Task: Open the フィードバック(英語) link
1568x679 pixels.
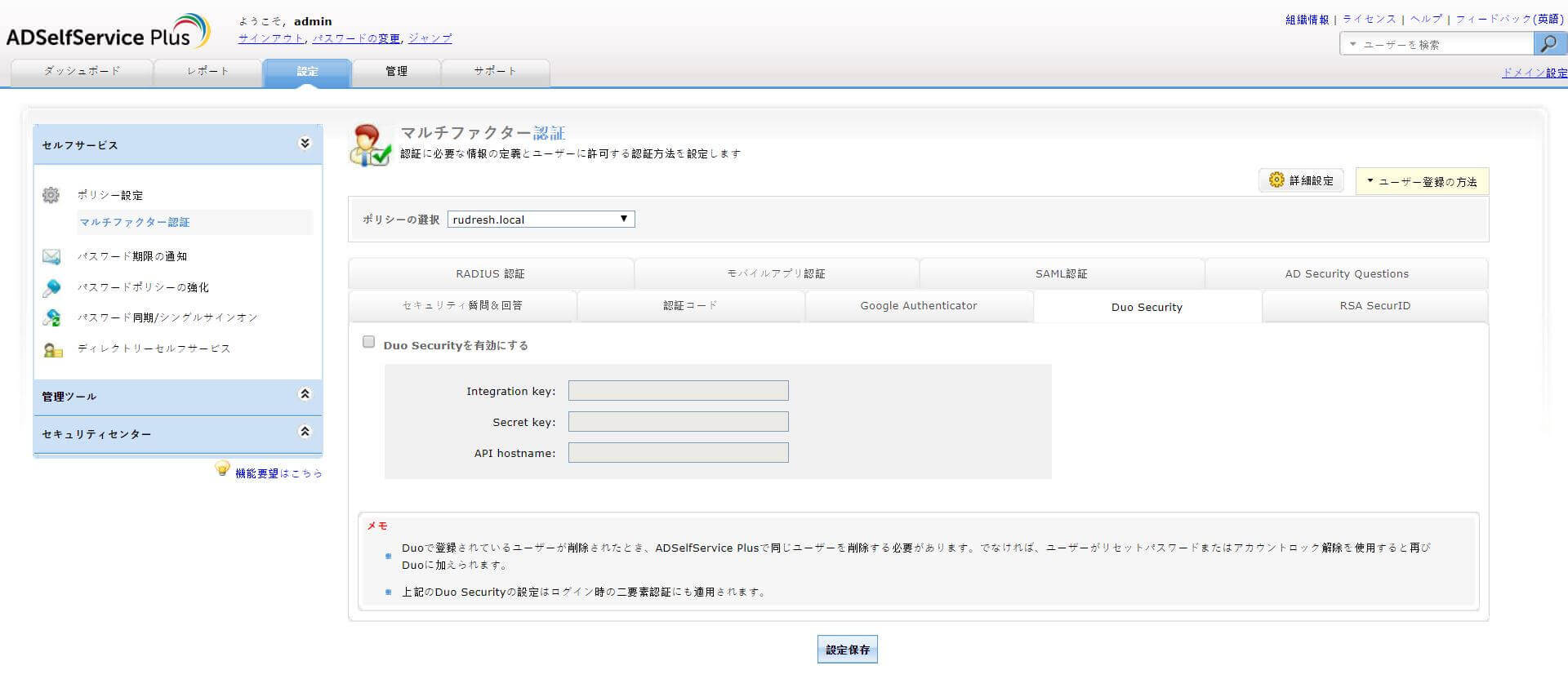Action: 1510,20
